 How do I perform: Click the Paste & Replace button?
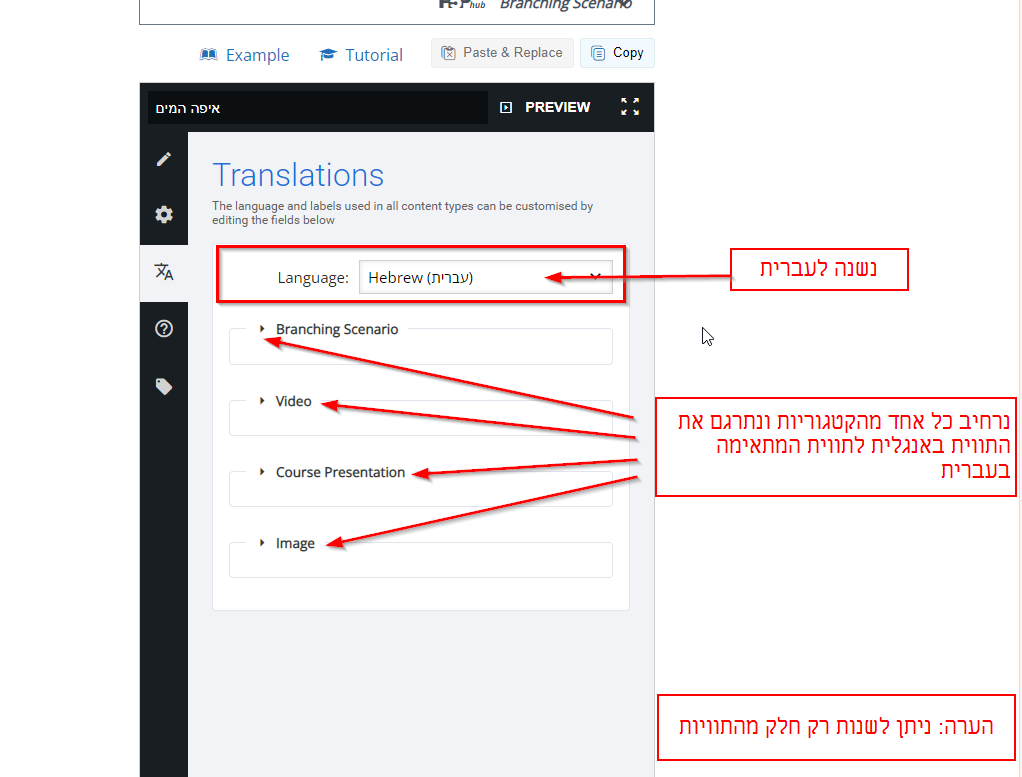point(503,53)
